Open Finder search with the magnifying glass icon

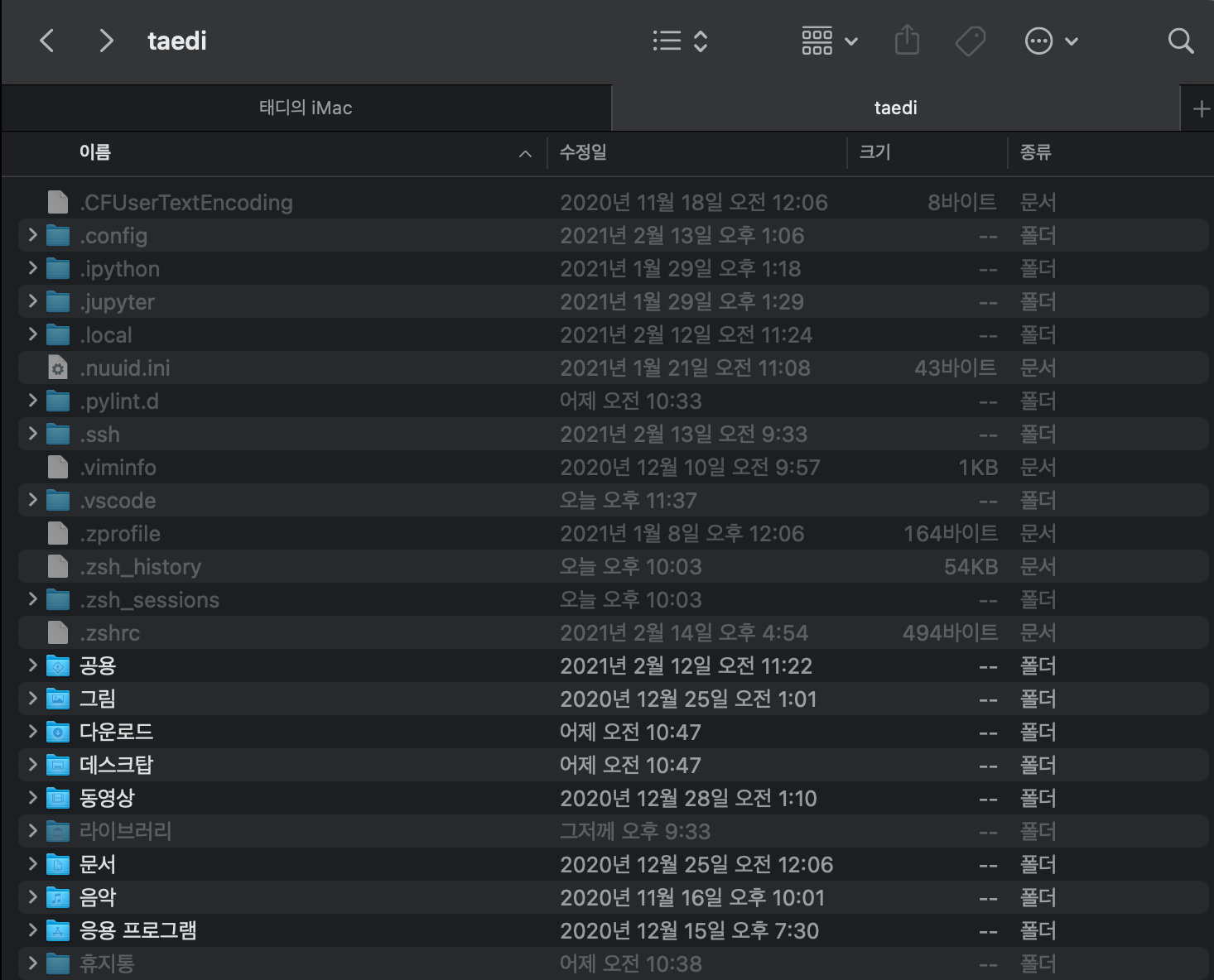coord(1180,41)
